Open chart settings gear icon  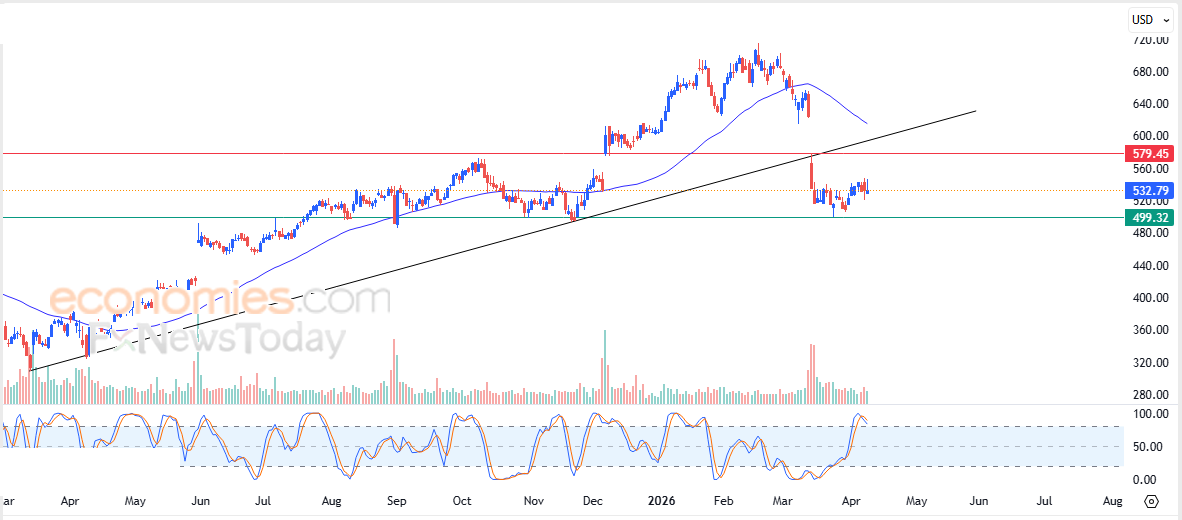(x=1151, y=501)
